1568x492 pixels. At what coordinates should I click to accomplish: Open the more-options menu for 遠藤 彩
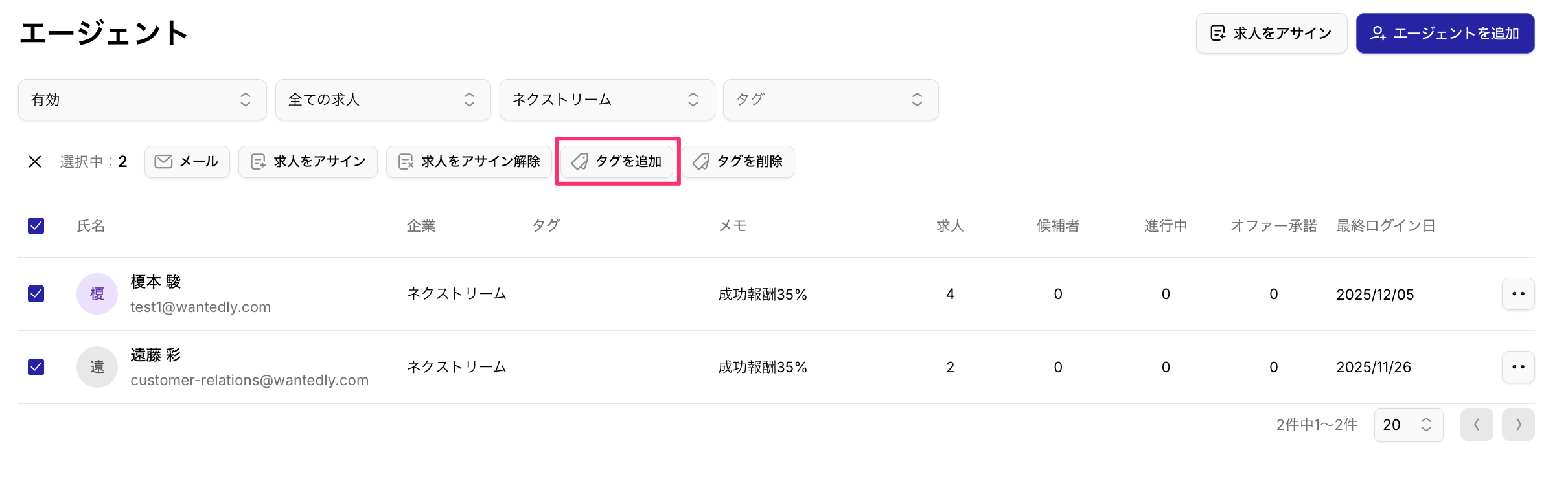(1518, 367)
